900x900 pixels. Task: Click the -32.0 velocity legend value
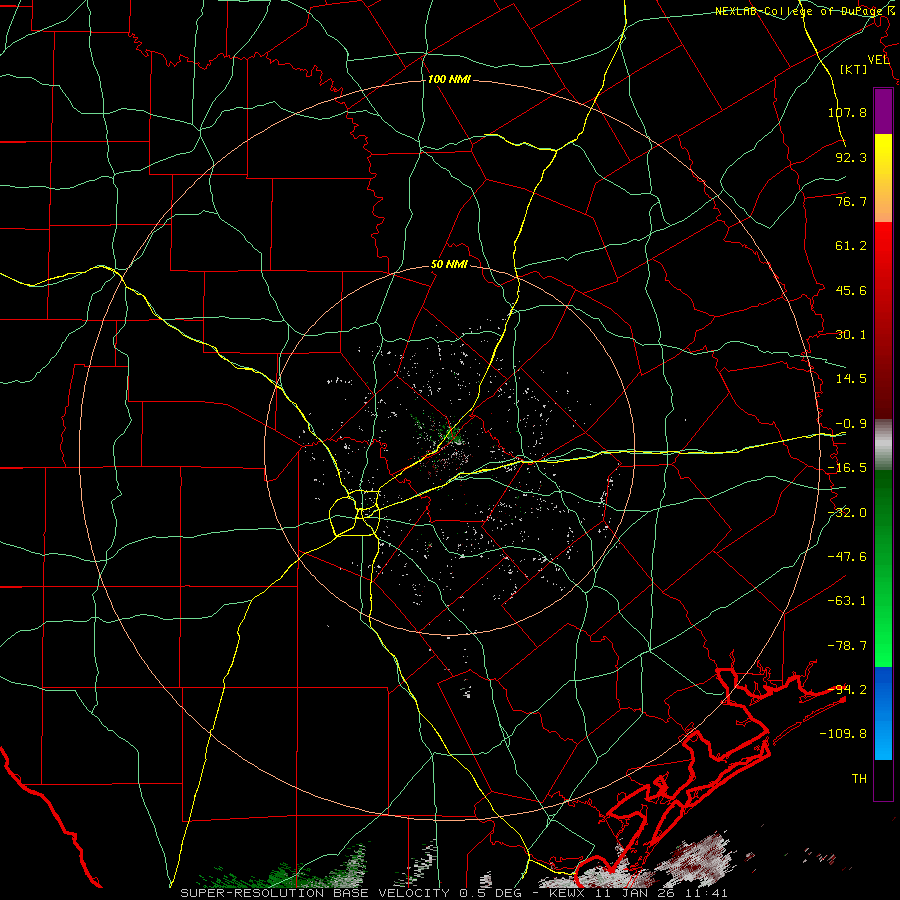pos(847,513)
